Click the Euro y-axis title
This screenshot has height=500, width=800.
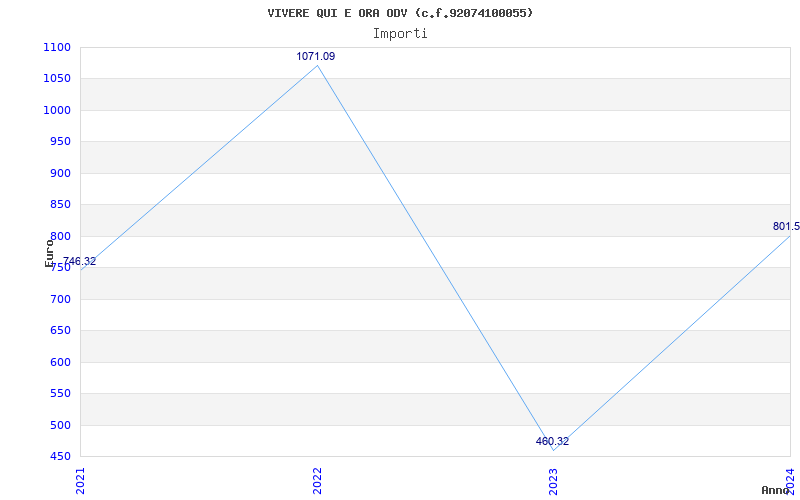(x=49, y=254)
